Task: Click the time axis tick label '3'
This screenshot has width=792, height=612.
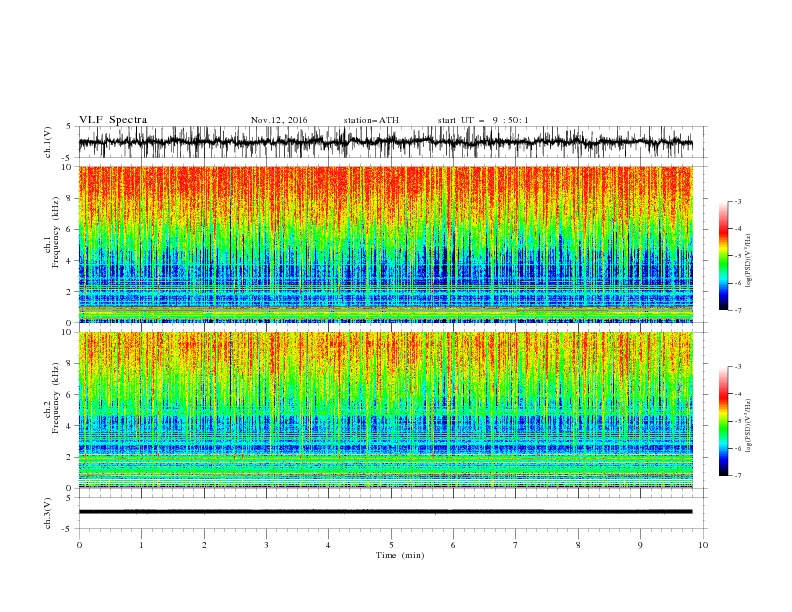Action: coord(266,545)
